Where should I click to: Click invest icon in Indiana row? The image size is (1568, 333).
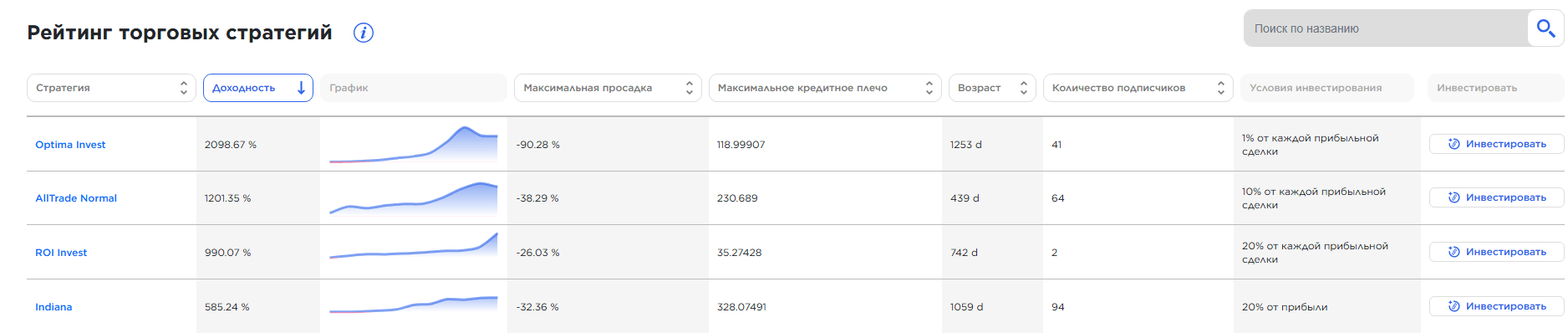point(1454,306)
